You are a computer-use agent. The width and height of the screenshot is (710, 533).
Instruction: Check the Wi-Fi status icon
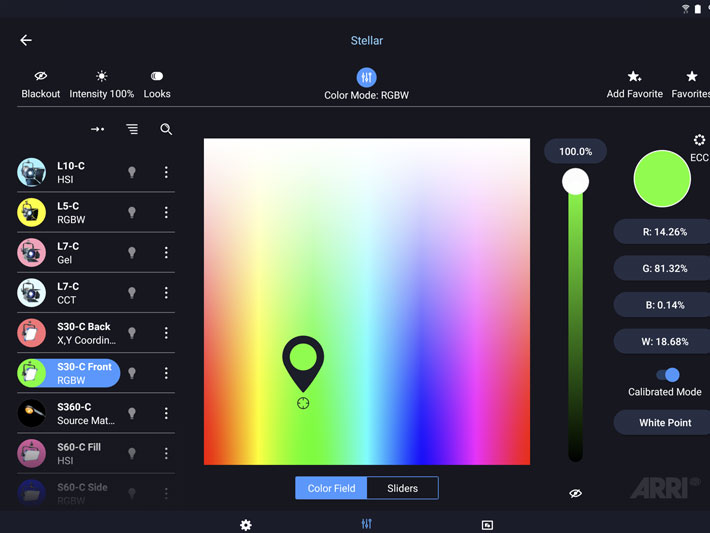[x=686, y=9]
